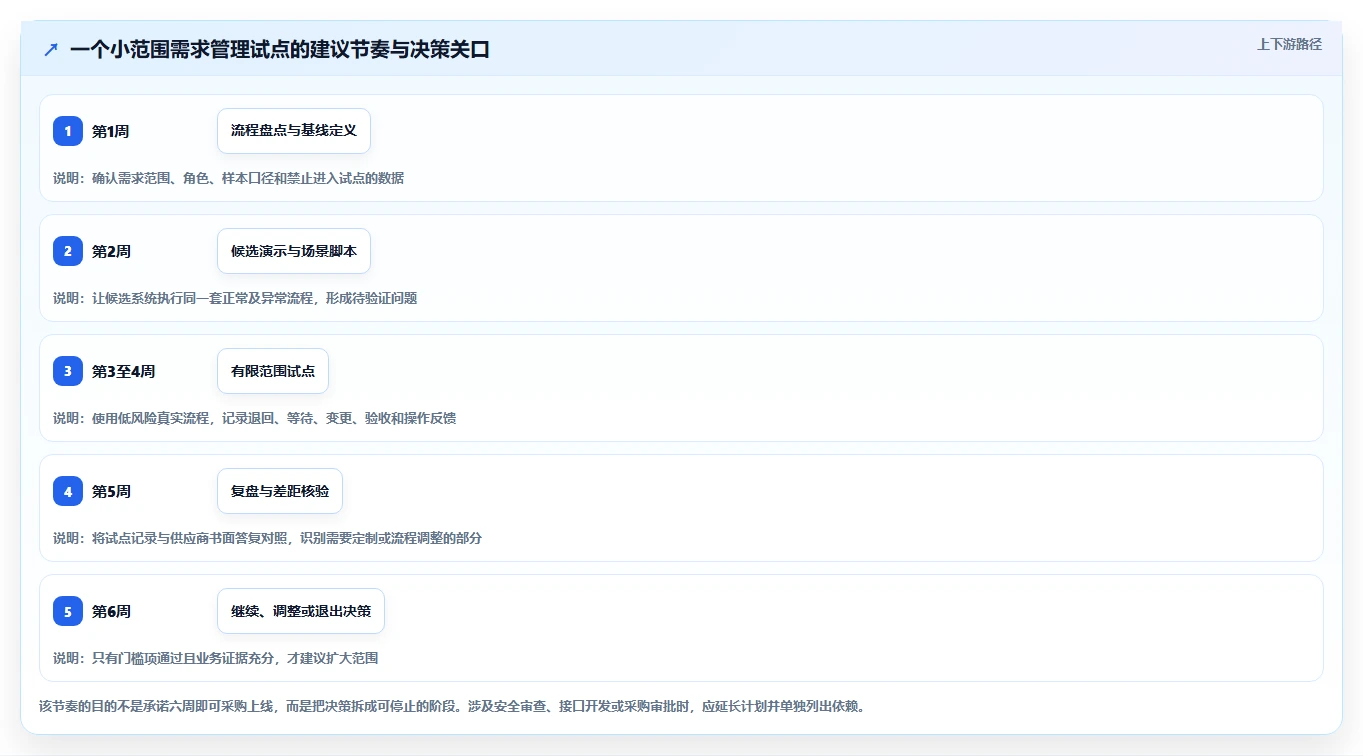
Task: Select the 有限范围试点 chip
Action: click(273, 371)
